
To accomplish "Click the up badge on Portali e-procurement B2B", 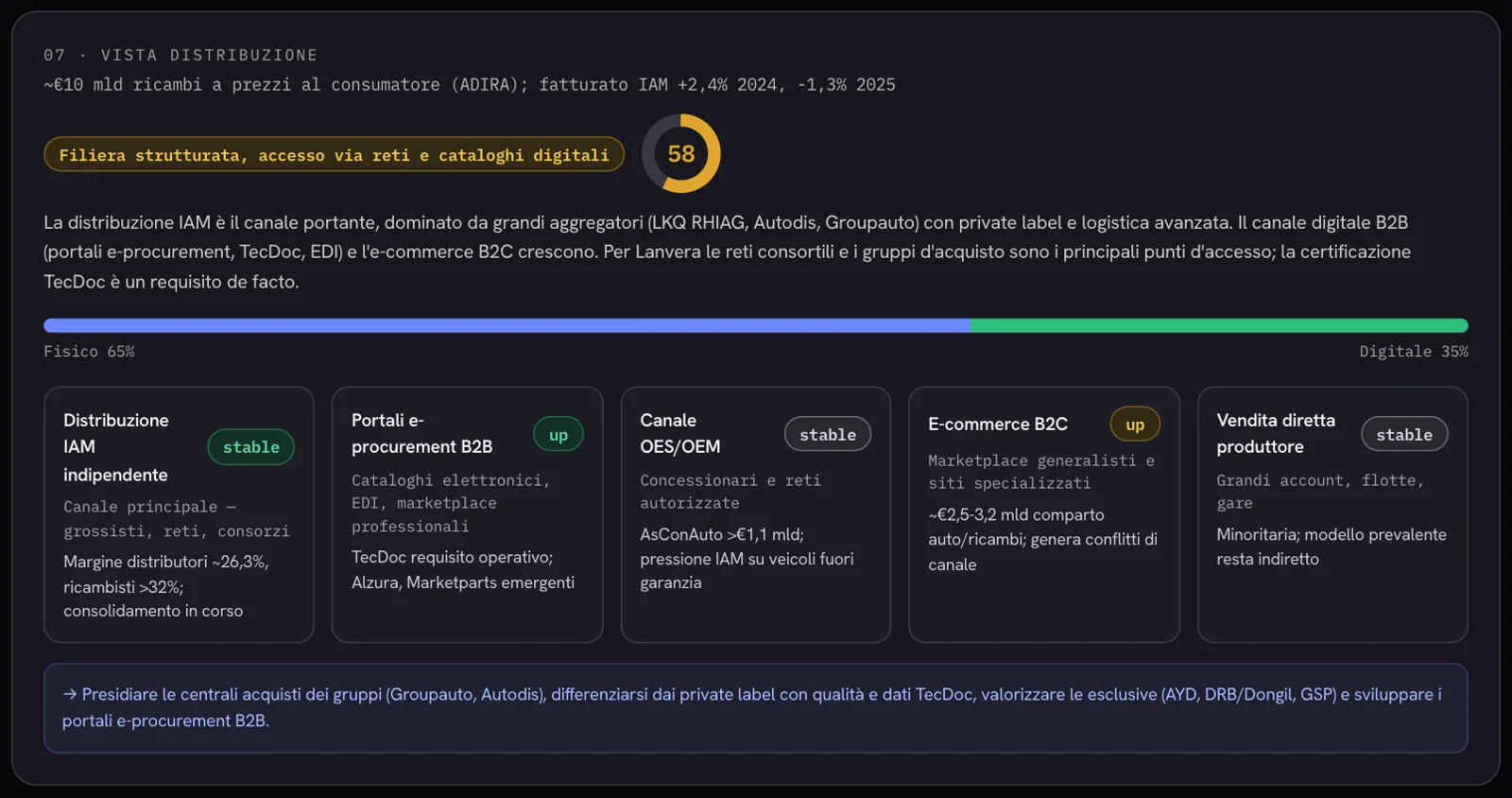I will 558,435.
